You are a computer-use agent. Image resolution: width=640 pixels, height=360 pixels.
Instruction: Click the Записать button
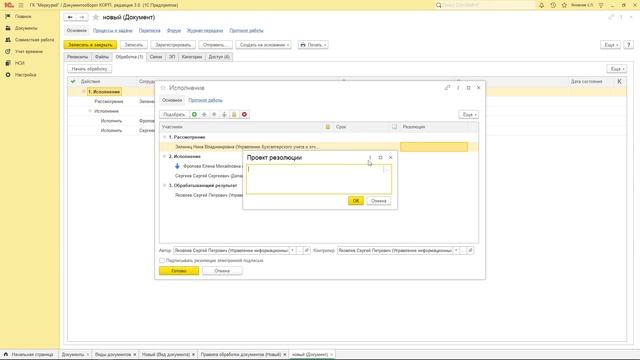coord(134,45)
